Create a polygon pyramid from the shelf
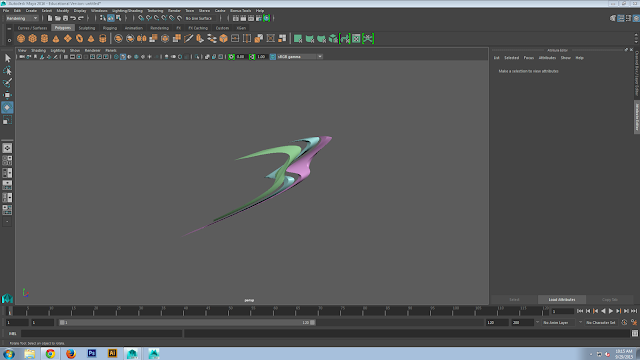This screenshot has width=640, height=360. 91,38
